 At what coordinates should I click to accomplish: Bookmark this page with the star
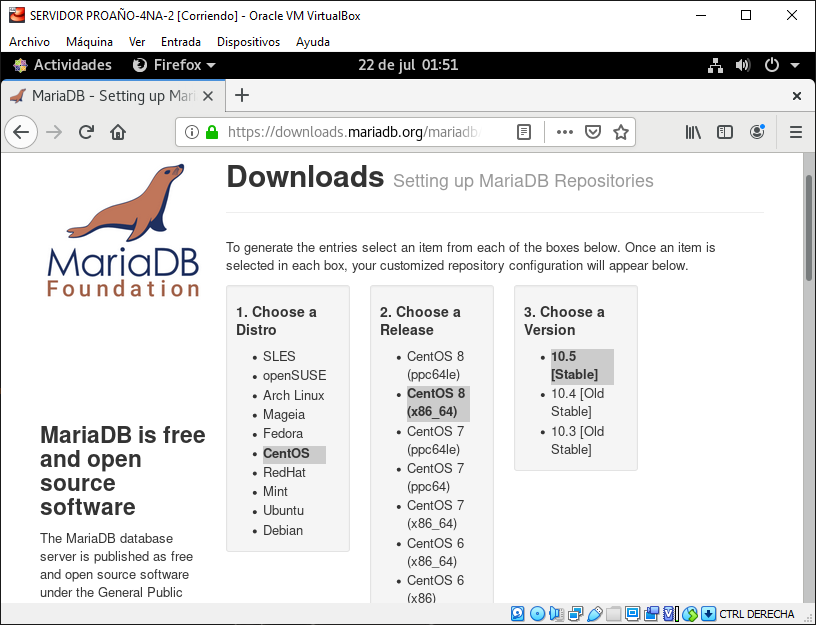click(620, 132)
